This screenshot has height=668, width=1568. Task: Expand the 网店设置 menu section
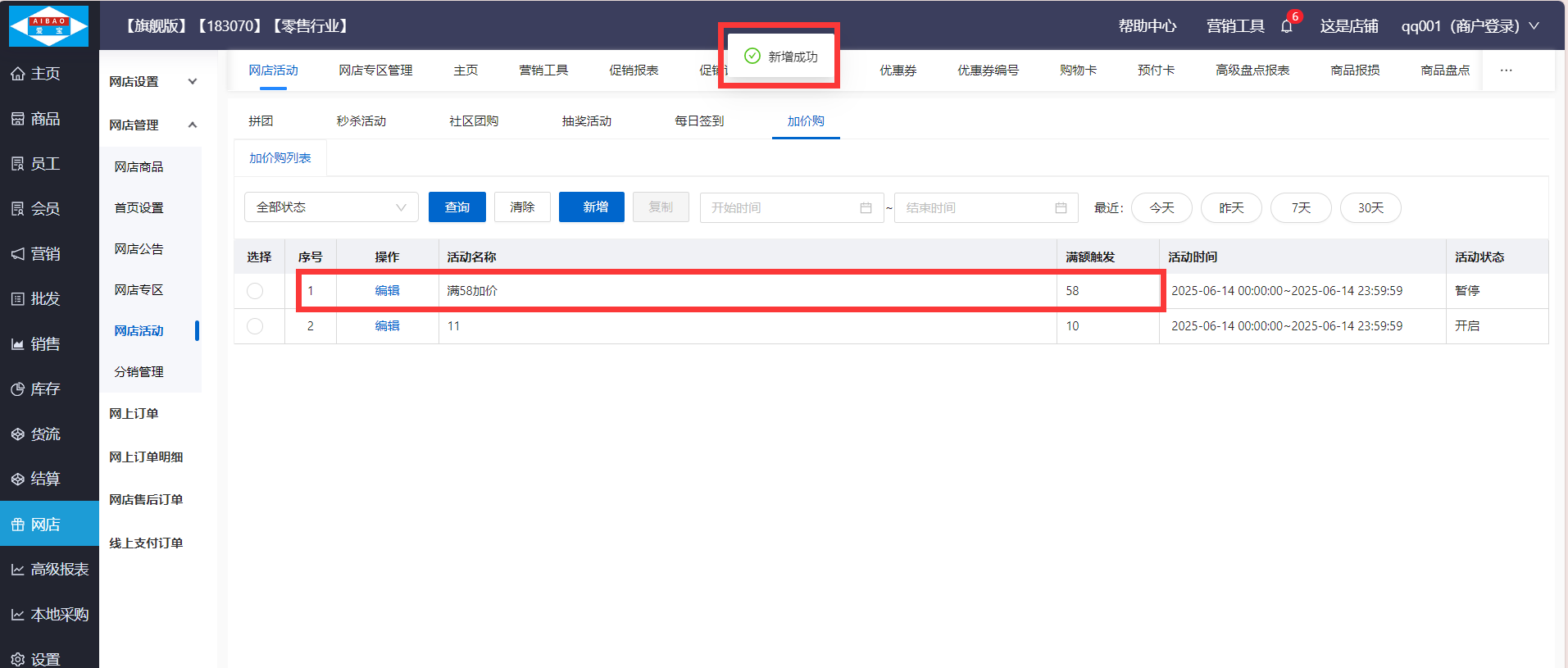point(192,81)
